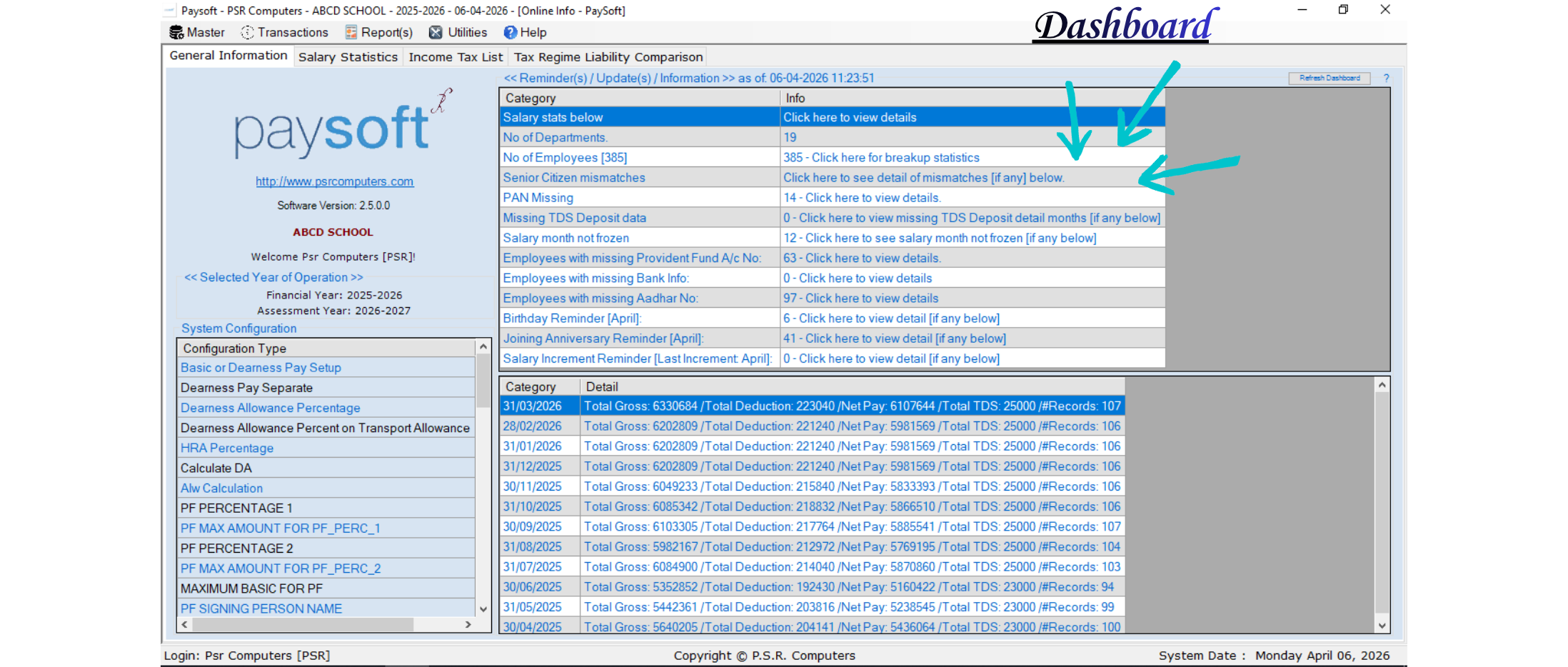Open the Transactions menu
Screen dimensions: 1568x667
(285, 32)
